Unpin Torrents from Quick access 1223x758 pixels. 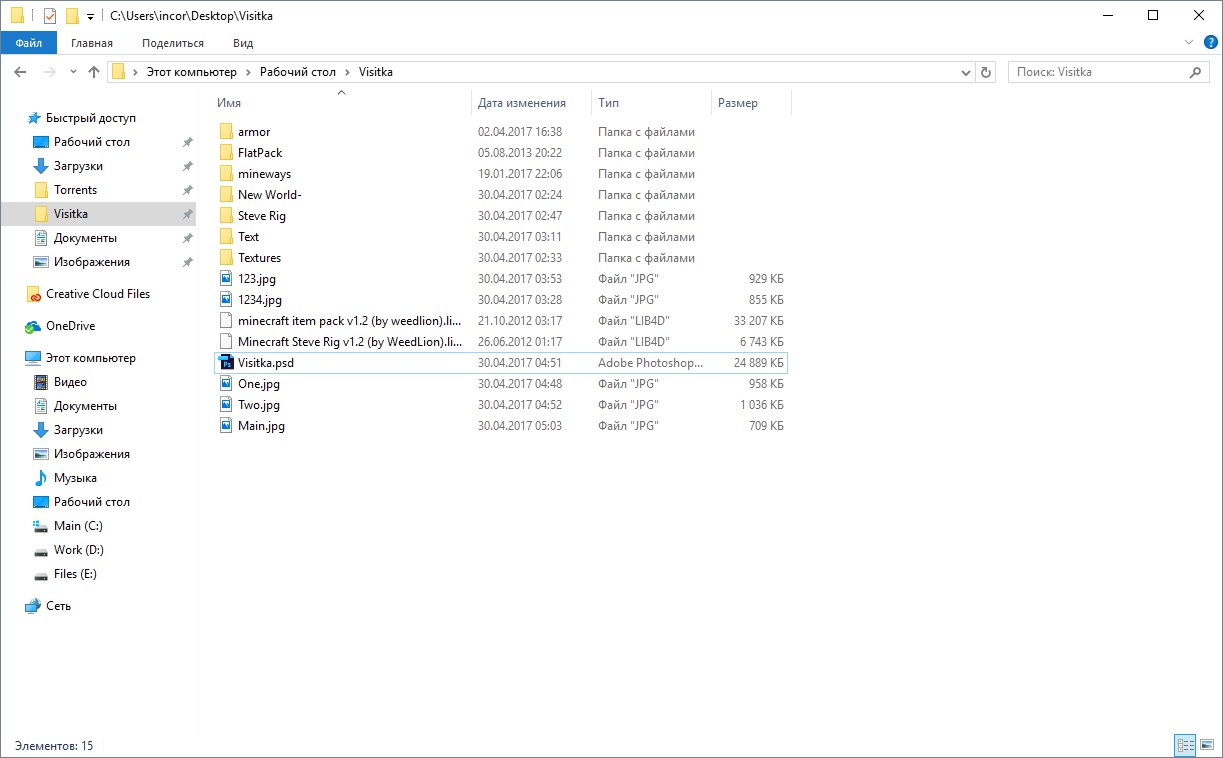coord(187,190)
